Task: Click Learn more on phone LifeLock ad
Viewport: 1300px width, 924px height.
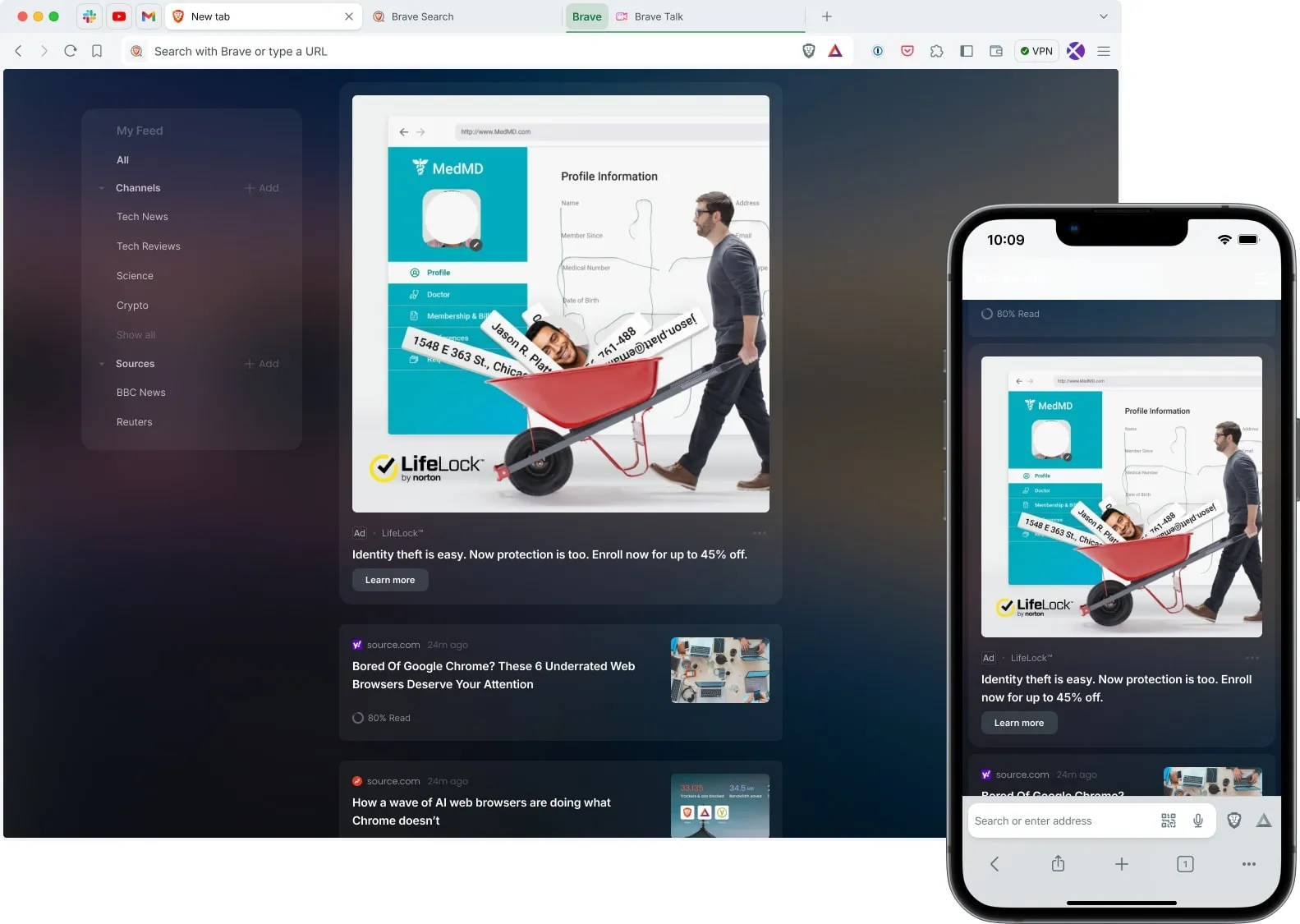Action: 1019,723
